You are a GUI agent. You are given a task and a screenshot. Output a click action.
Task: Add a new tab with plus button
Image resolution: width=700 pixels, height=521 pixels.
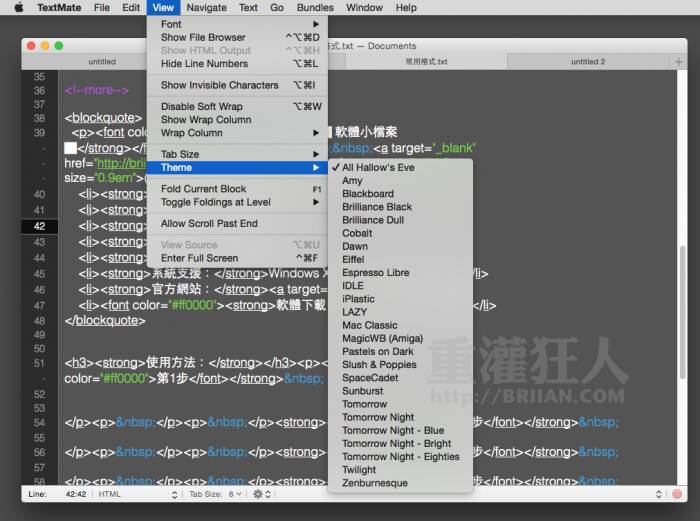(679, 62)
